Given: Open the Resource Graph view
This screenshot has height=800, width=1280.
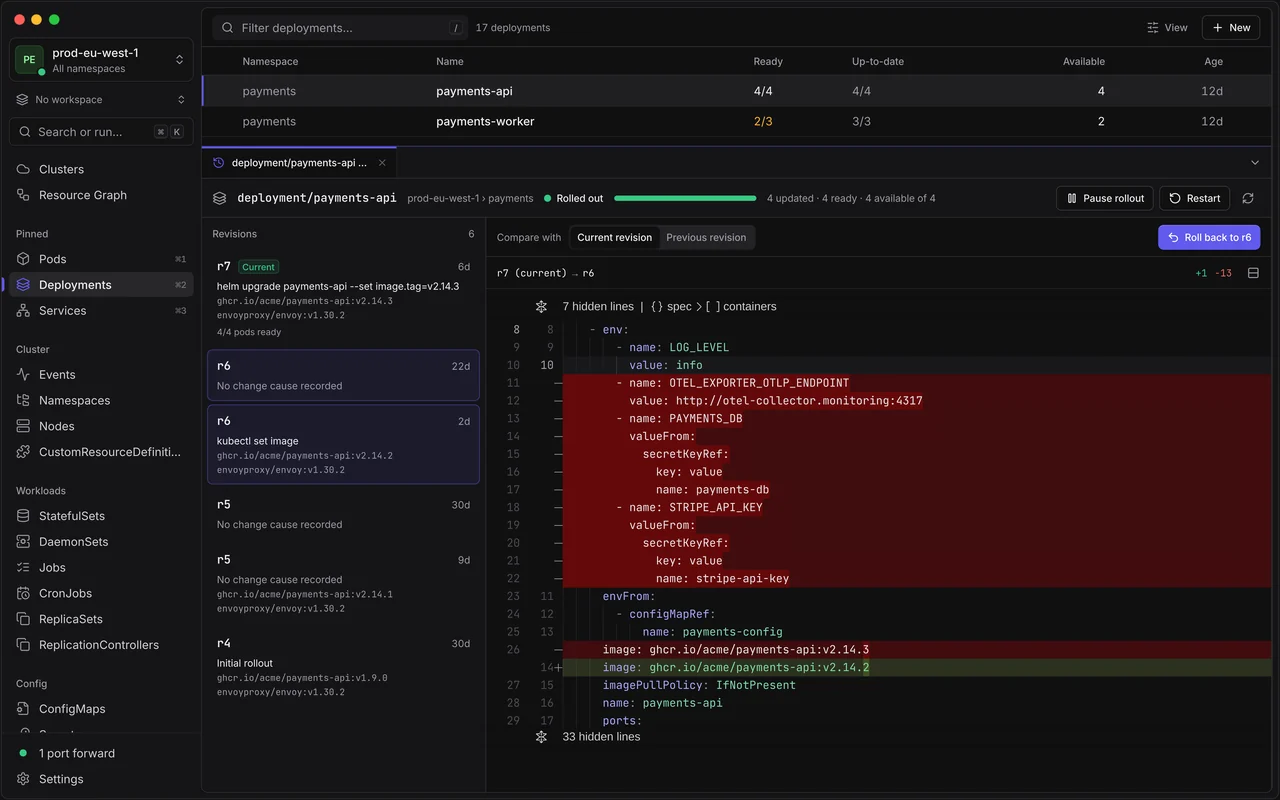Looking at the screenshot, I should tap(101, 195).
